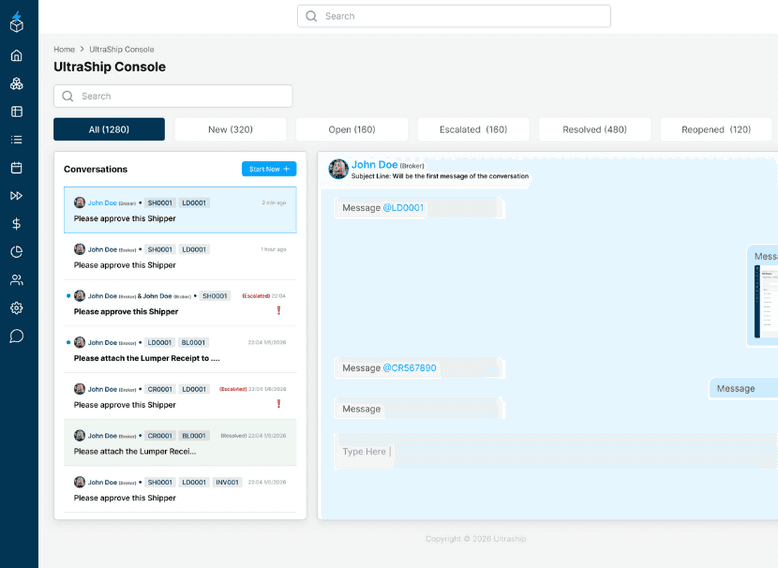The height and width of the screenshot is (568, 778).
Task: Open conversation from 1 hour ago
Action: (180, 256)
